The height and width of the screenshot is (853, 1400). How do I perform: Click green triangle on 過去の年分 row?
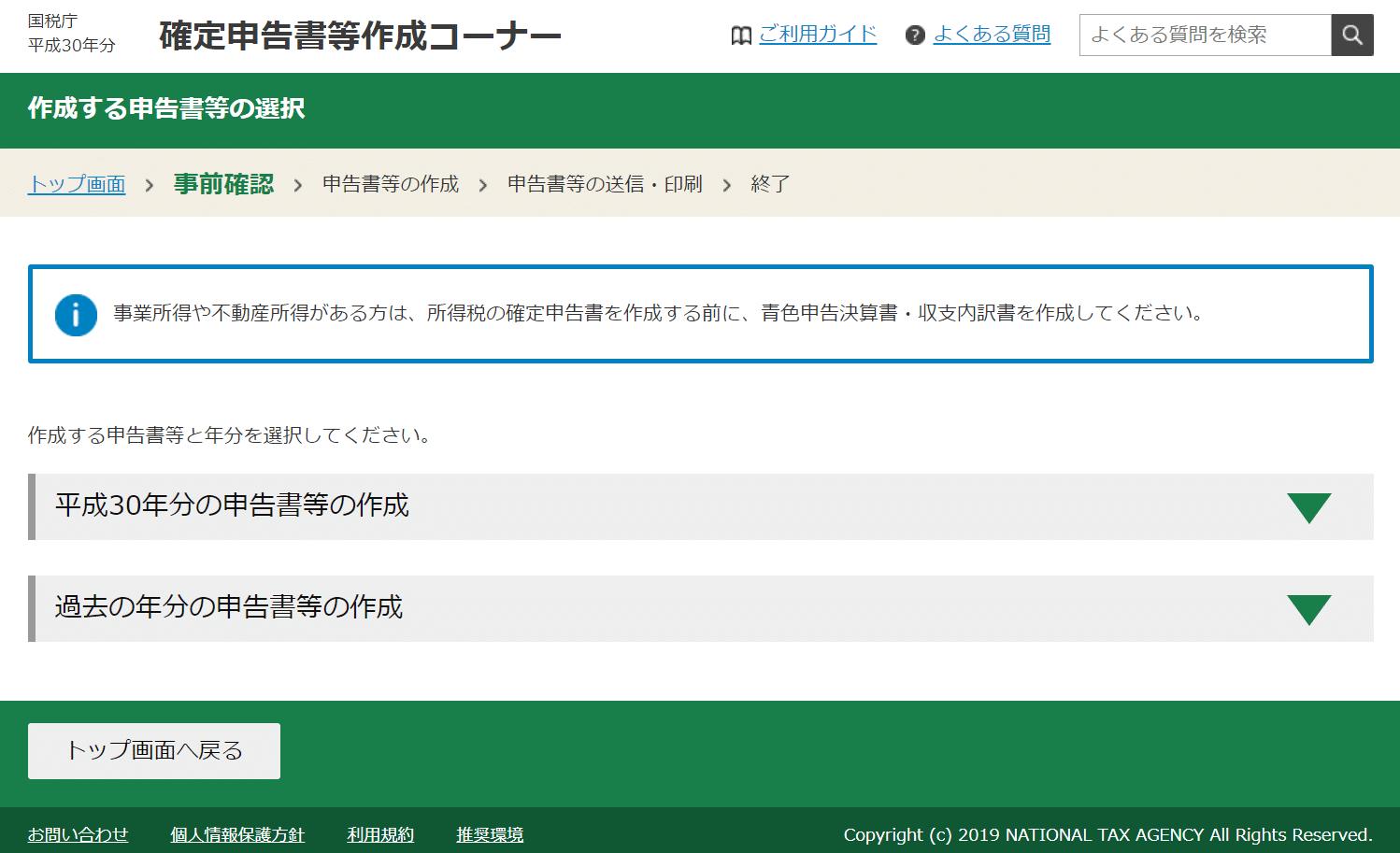point(1308,609)
